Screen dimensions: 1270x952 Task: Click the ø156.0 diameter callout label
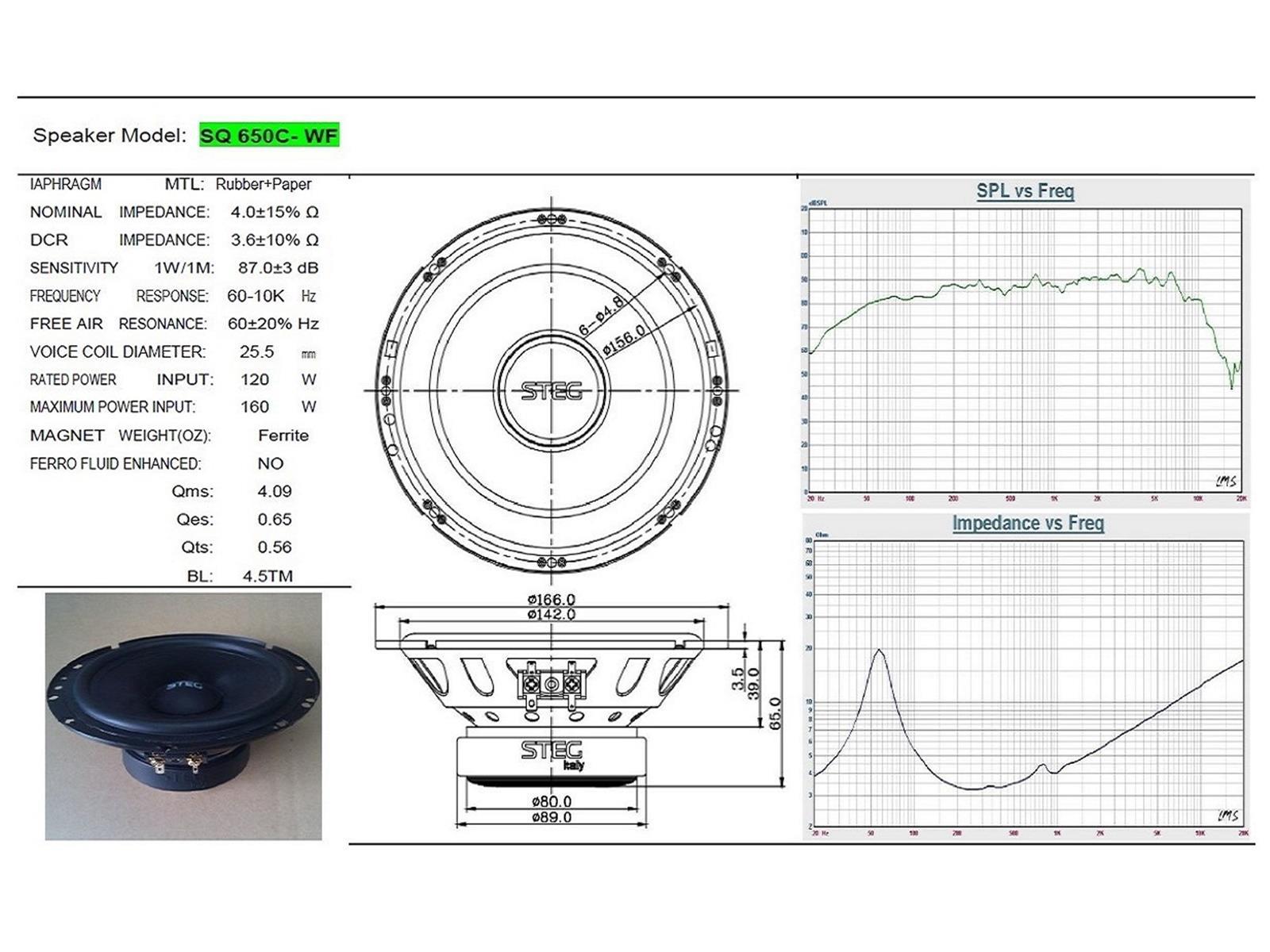pos(624,340)
